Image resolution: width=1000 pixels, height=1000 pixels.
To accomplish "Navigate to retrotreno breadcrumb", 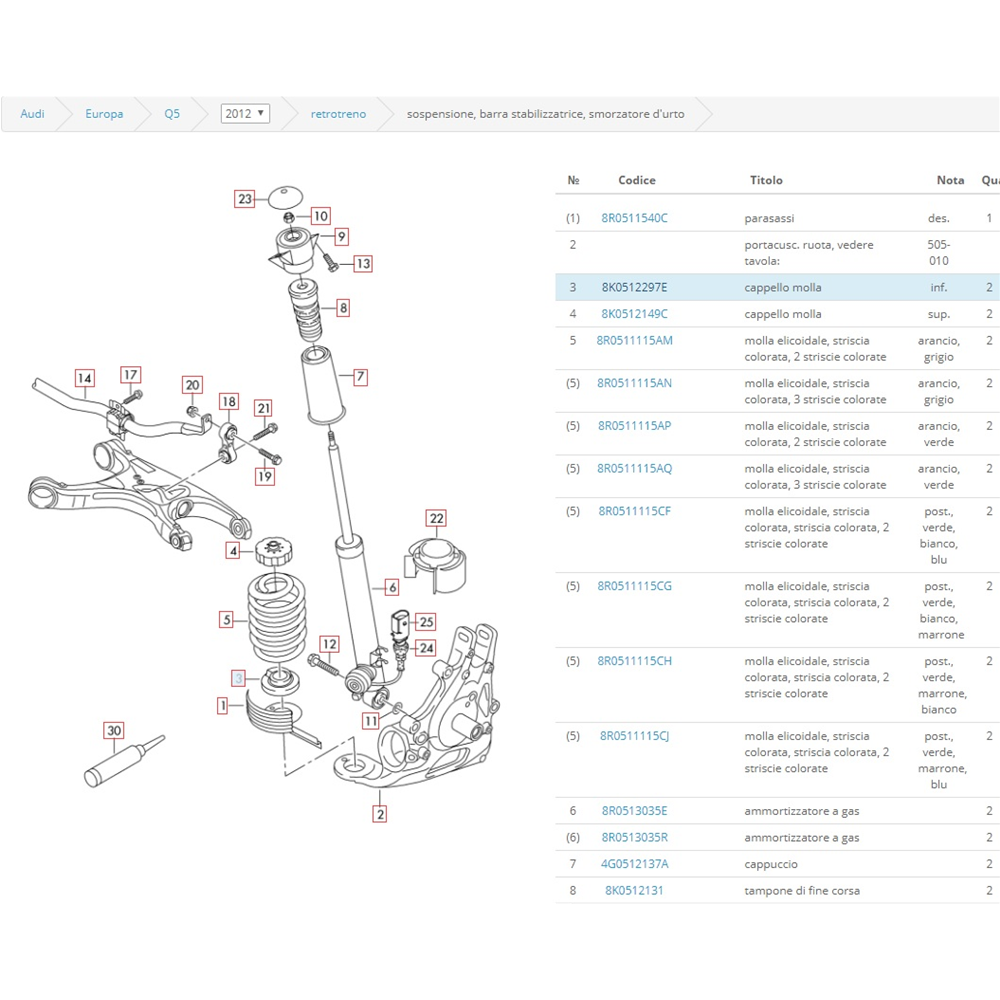I will (x=338, y=114).
